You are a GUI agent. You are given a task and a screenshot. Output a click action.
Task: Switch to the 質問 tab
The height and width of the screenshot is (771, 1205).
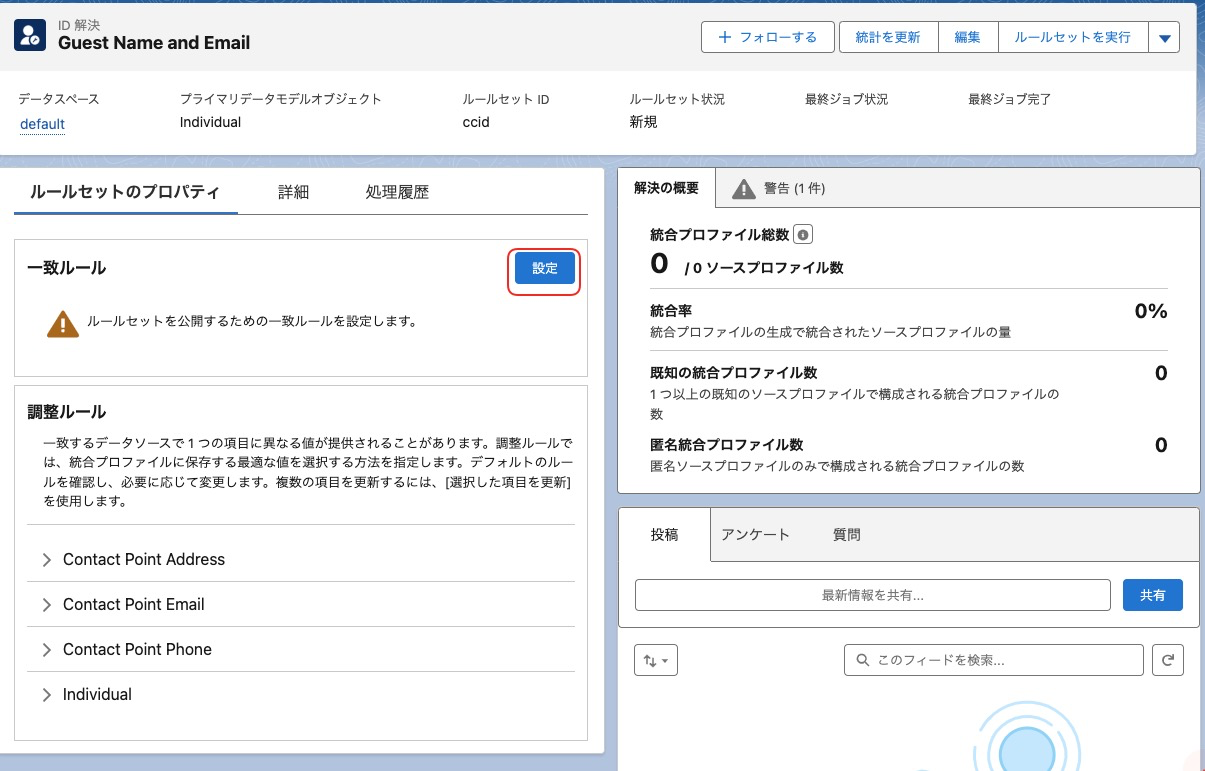pyautogui.click(x=846, y=535)
